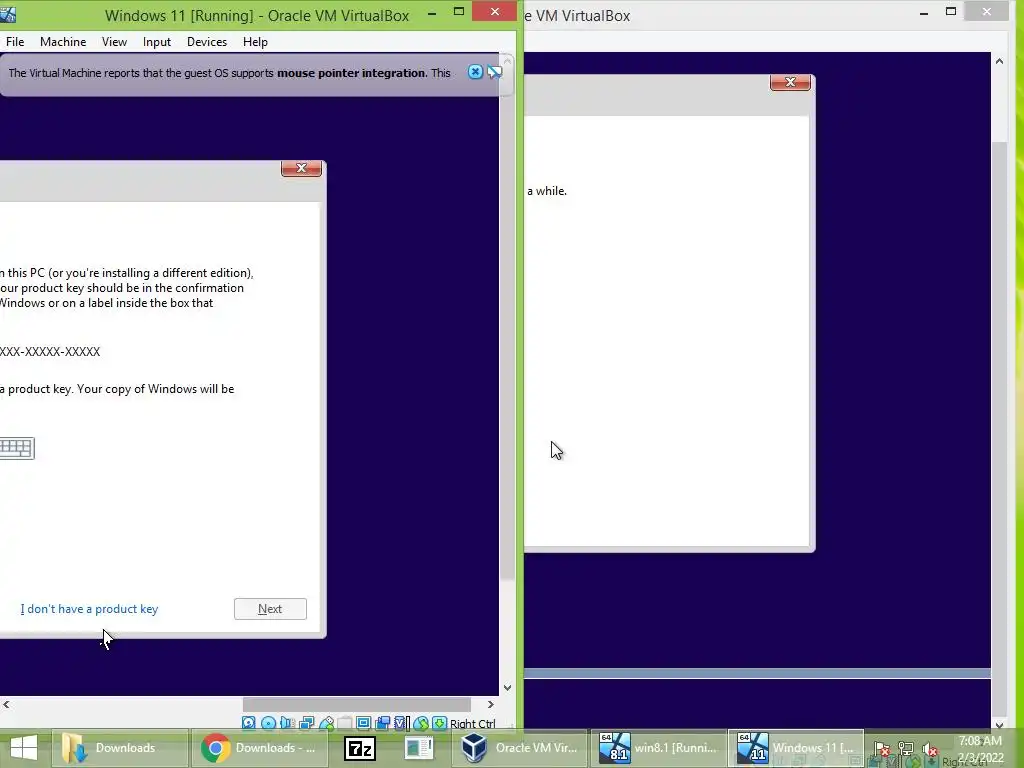Click the USB devices status icon
The image size is (1024, 768).
pyautogui.click(x=326, y=723)
